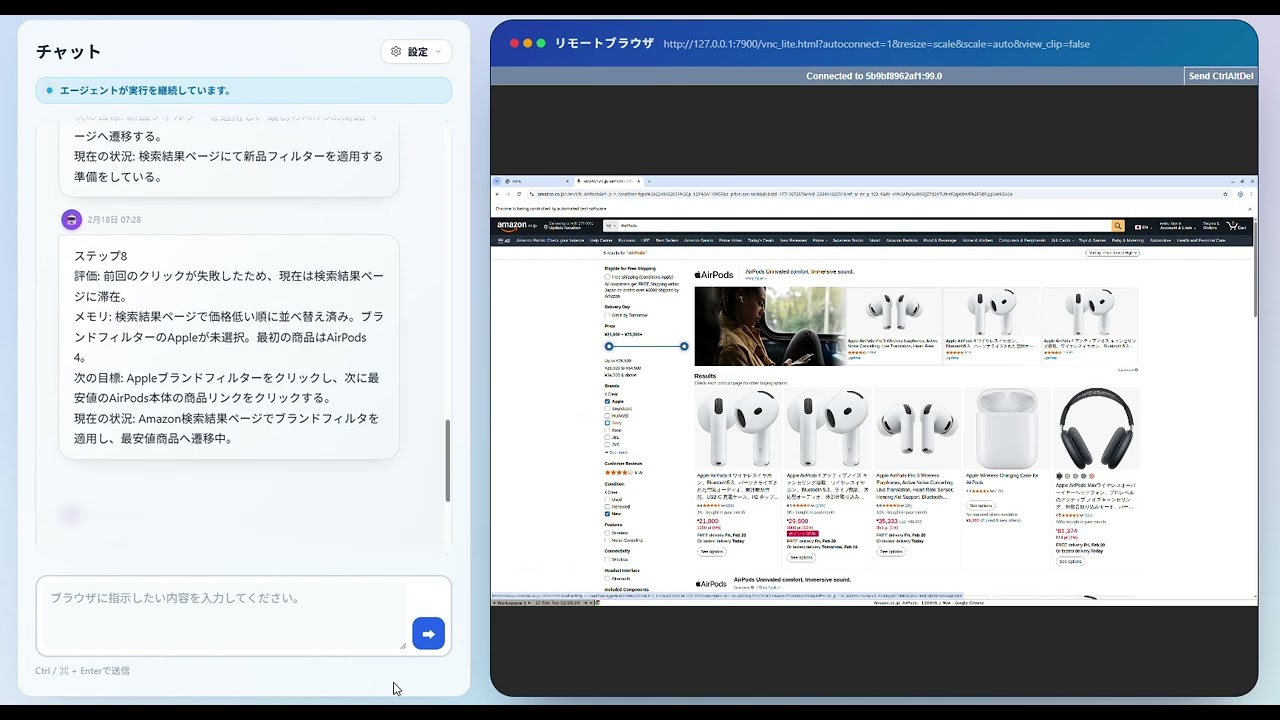Open the Sort by Price dropdown
This screenshot has width=1280, height=720.
(1112, 253)
